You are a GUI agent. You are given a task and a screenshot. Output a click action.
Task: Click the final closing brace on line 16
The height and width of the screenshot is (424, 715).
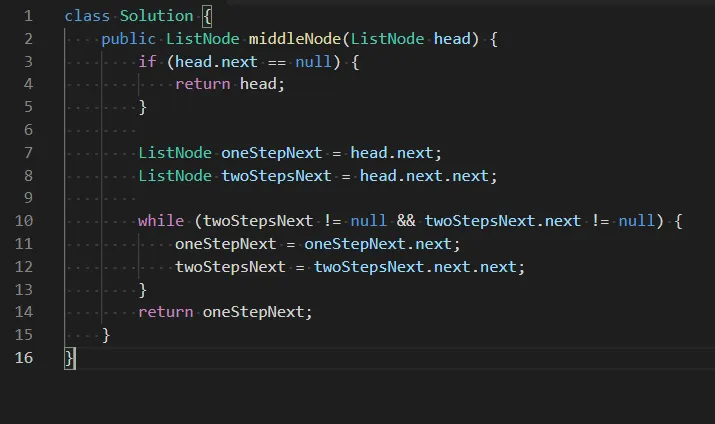pyautogui.click(x=69, y=358)
